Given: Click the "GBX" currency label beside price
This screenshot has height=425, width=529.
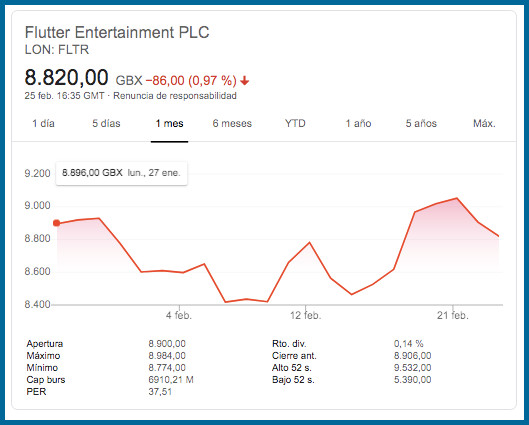Looking at the screenshot, I should click(129, 81).
